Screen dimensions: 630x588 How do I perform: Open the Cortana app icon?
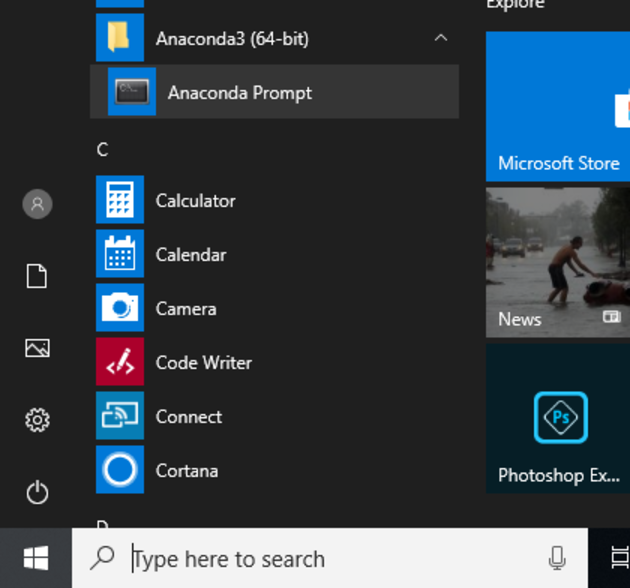(x=120, y=469)
